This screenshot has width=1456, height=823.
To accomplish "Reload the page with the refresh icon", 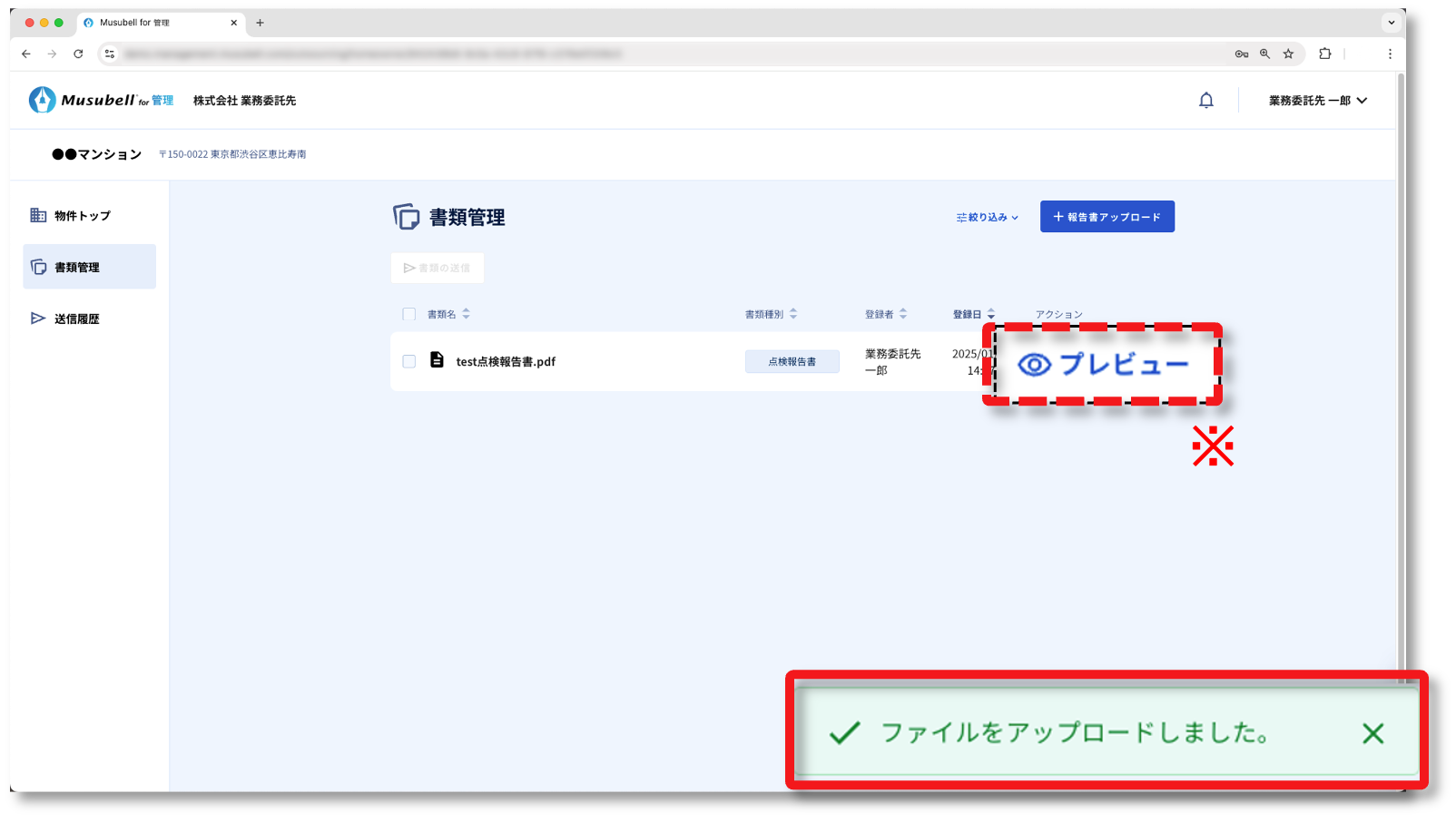I will [78, 54].
